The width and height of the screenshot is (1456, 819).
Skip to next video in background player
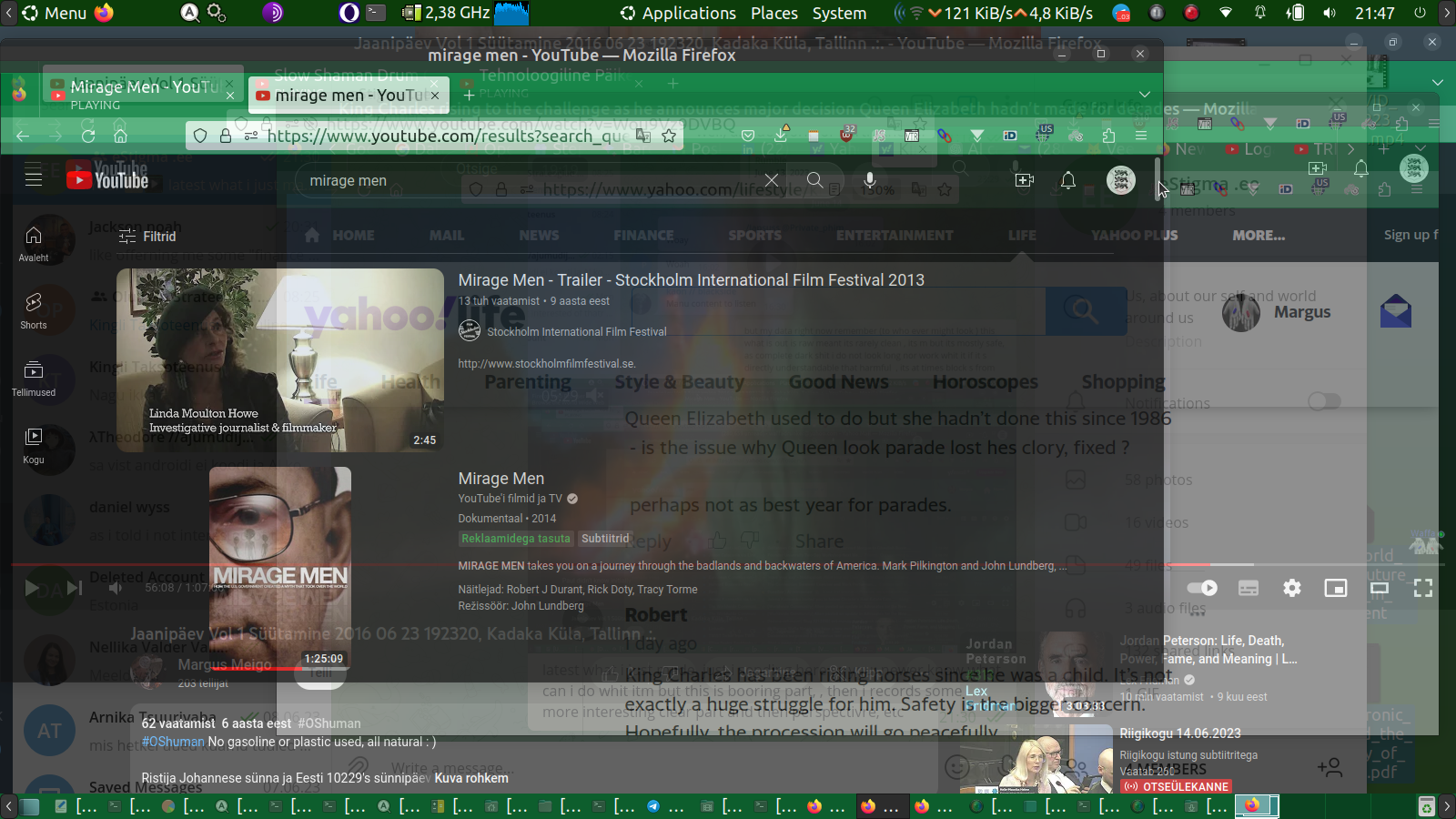click(x=75, y=588)
